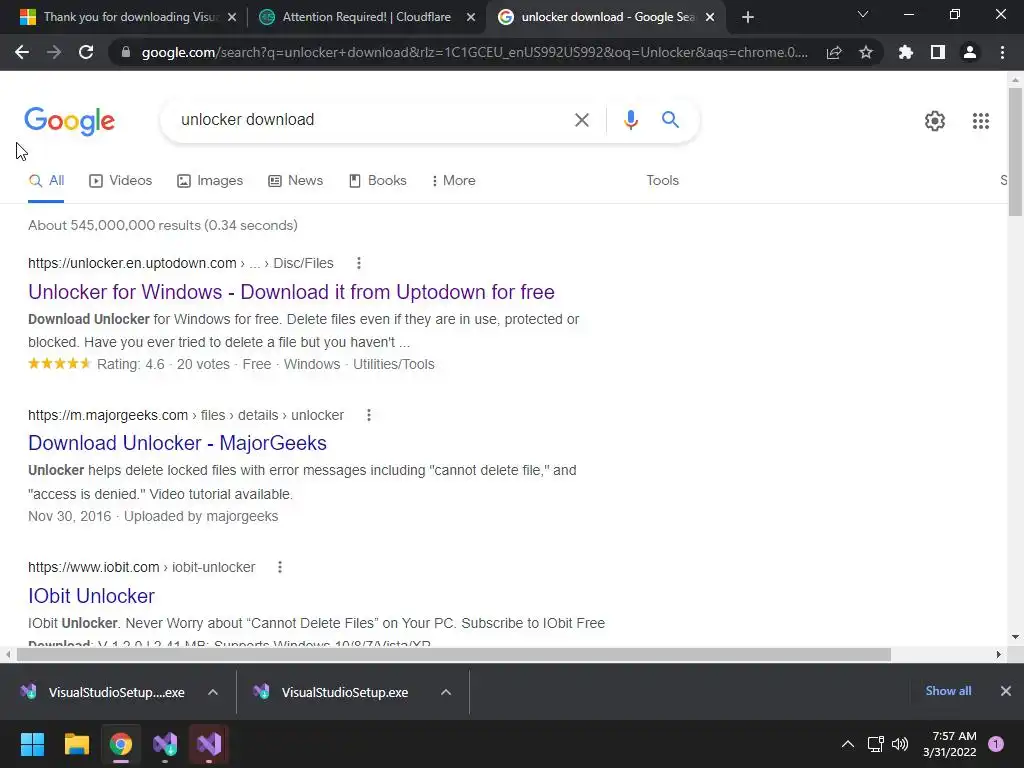Open Visual Studio Installer in the taskbar

[x=165, y=744]
